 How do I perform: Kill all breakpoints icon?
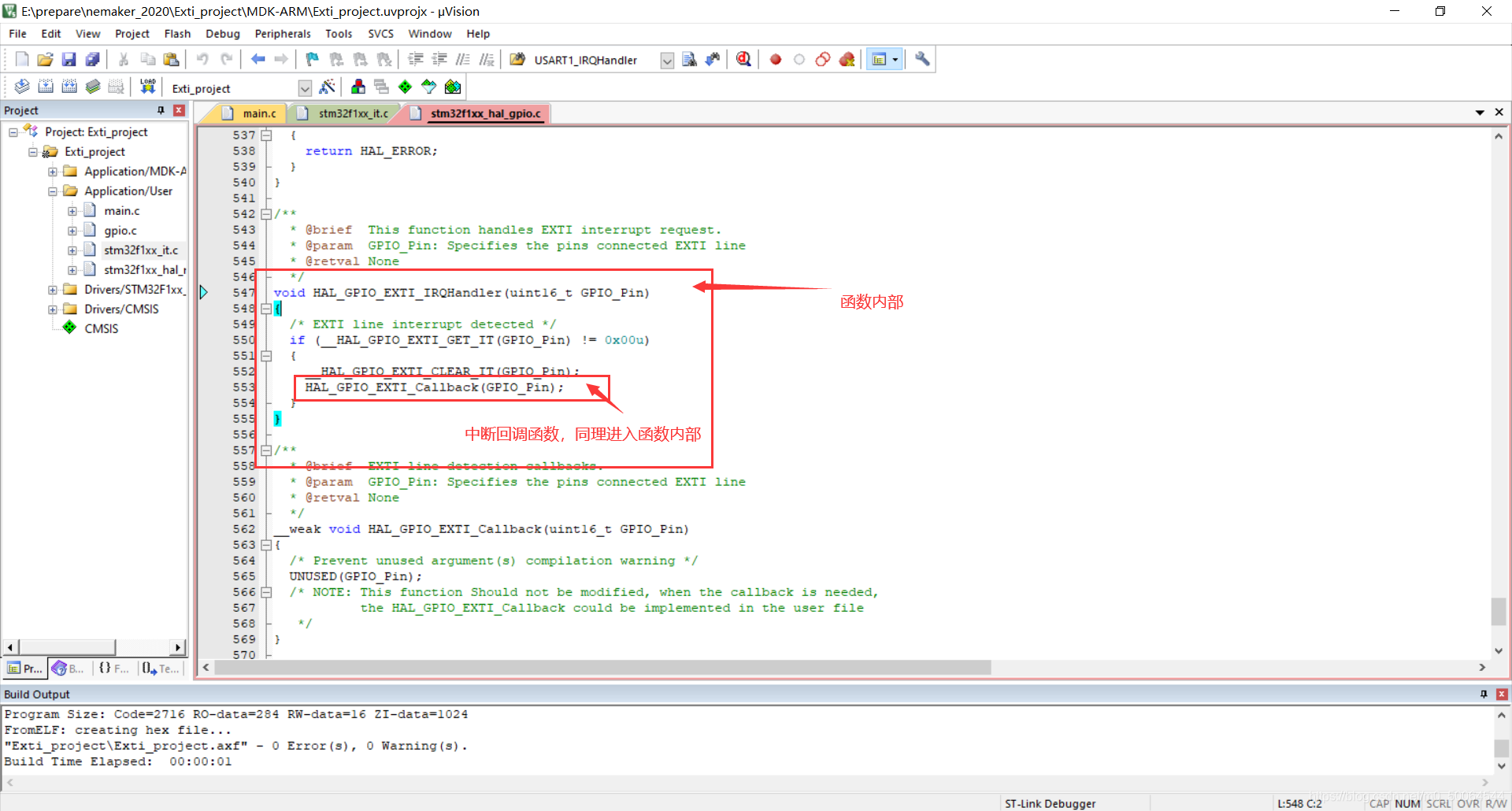tap(847, 59)
